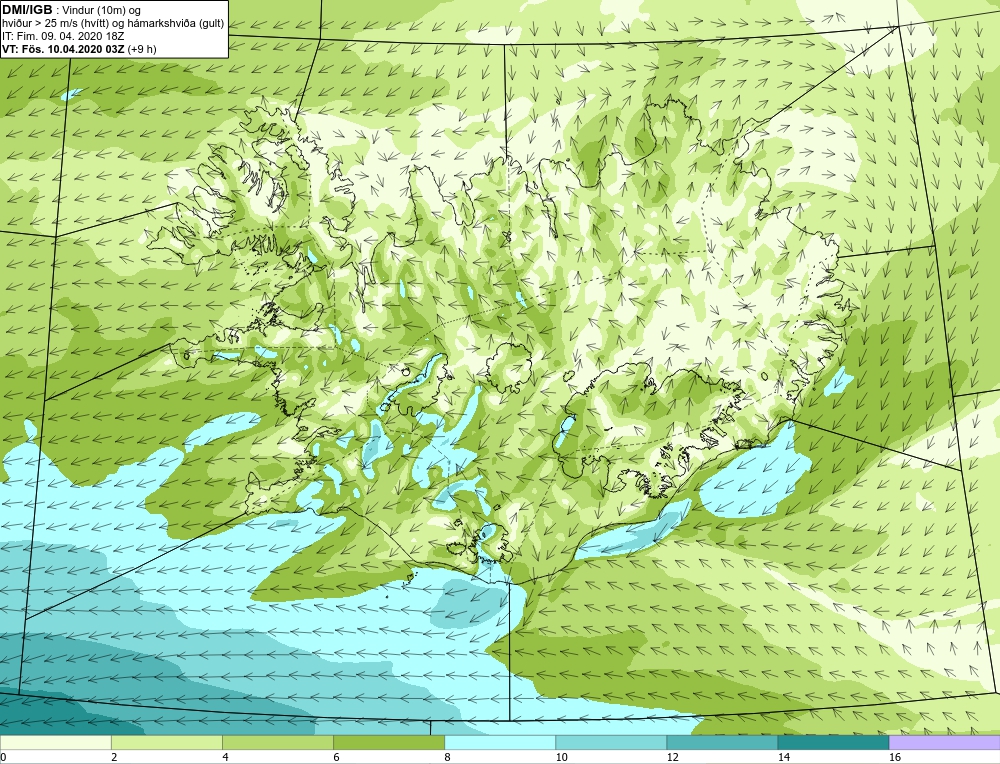Click the '4' scale label
Viewport: 1000px width, 764px height.
click(225, 757)
